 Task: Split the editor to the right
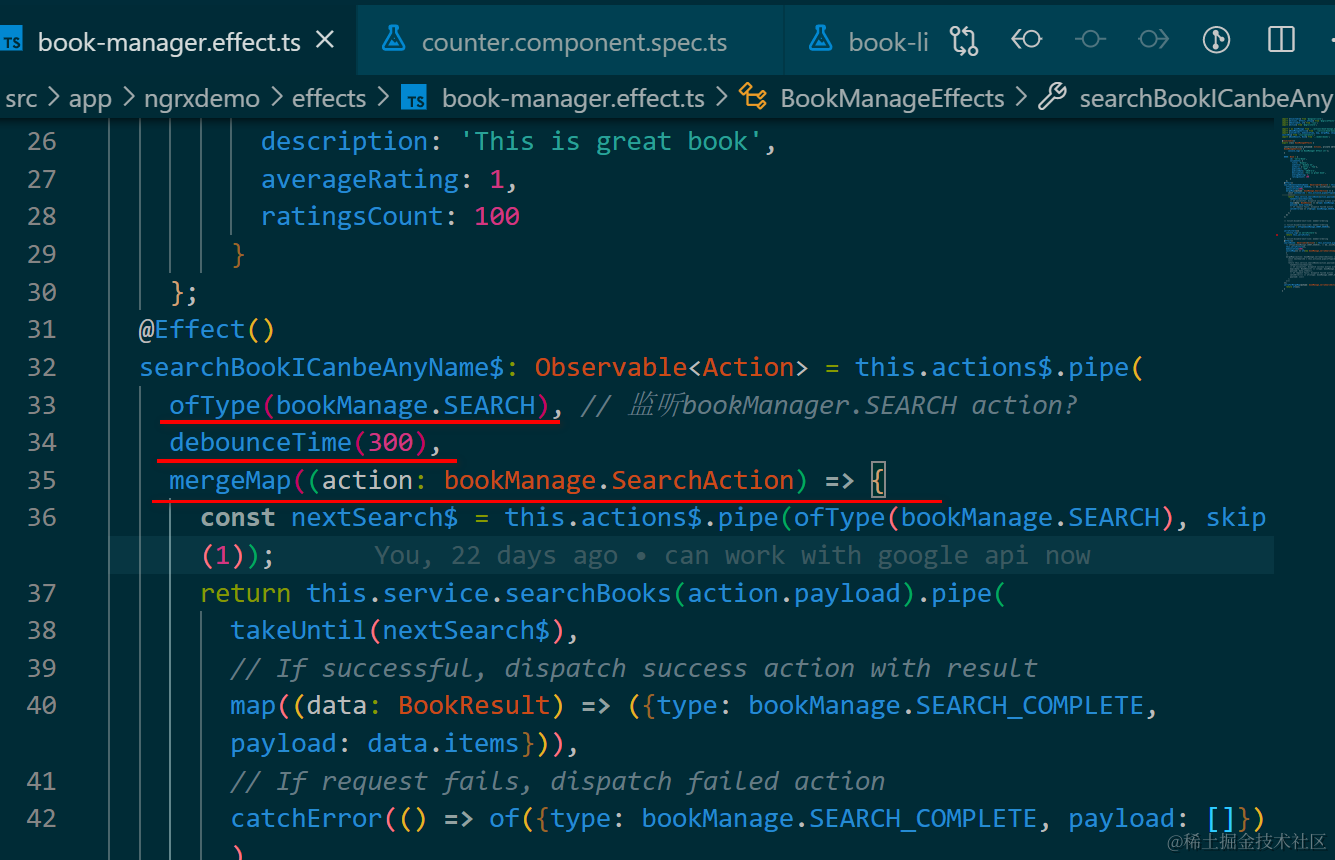(1281, 39)
